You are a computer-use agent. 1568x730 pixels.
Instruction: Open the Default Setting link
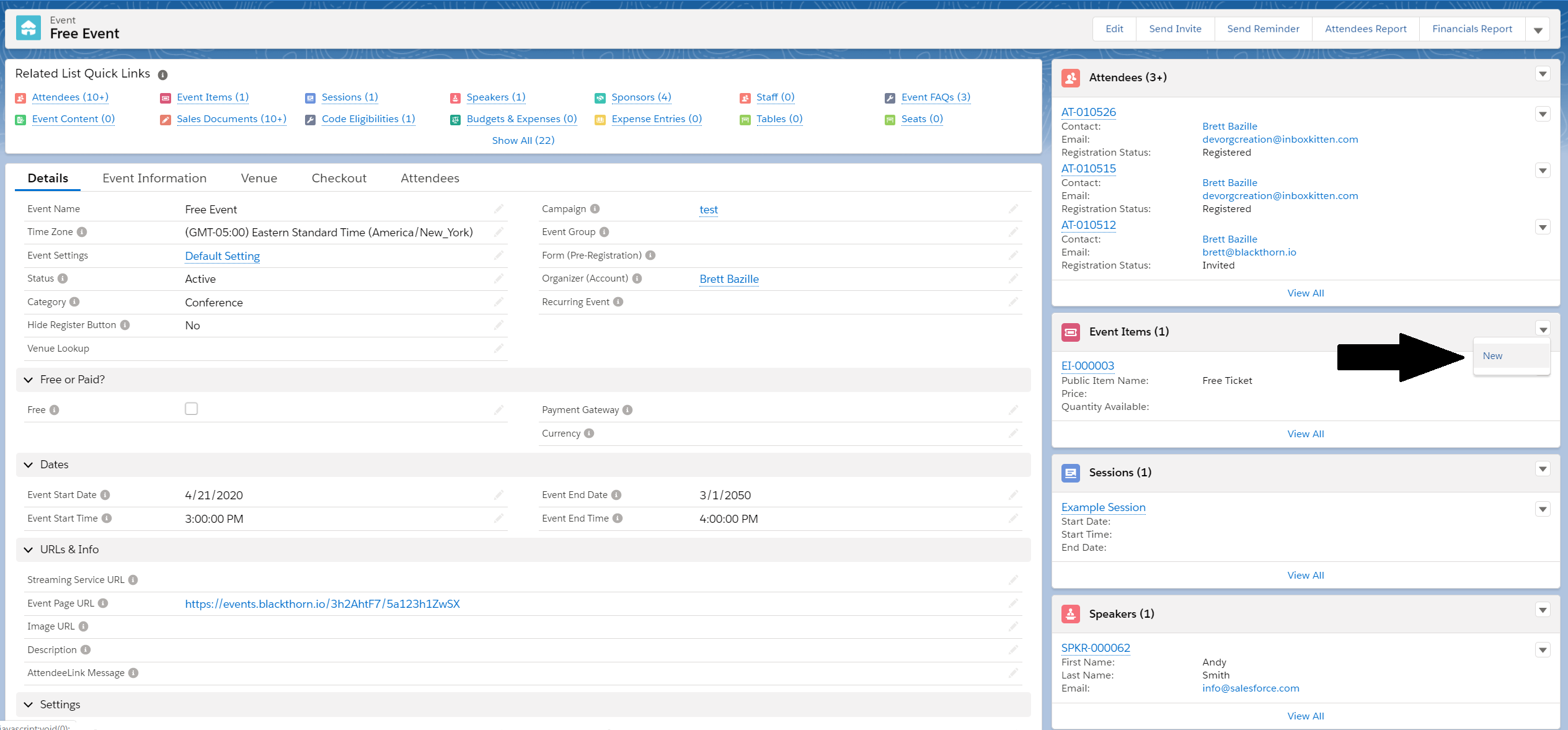[222, 256]
